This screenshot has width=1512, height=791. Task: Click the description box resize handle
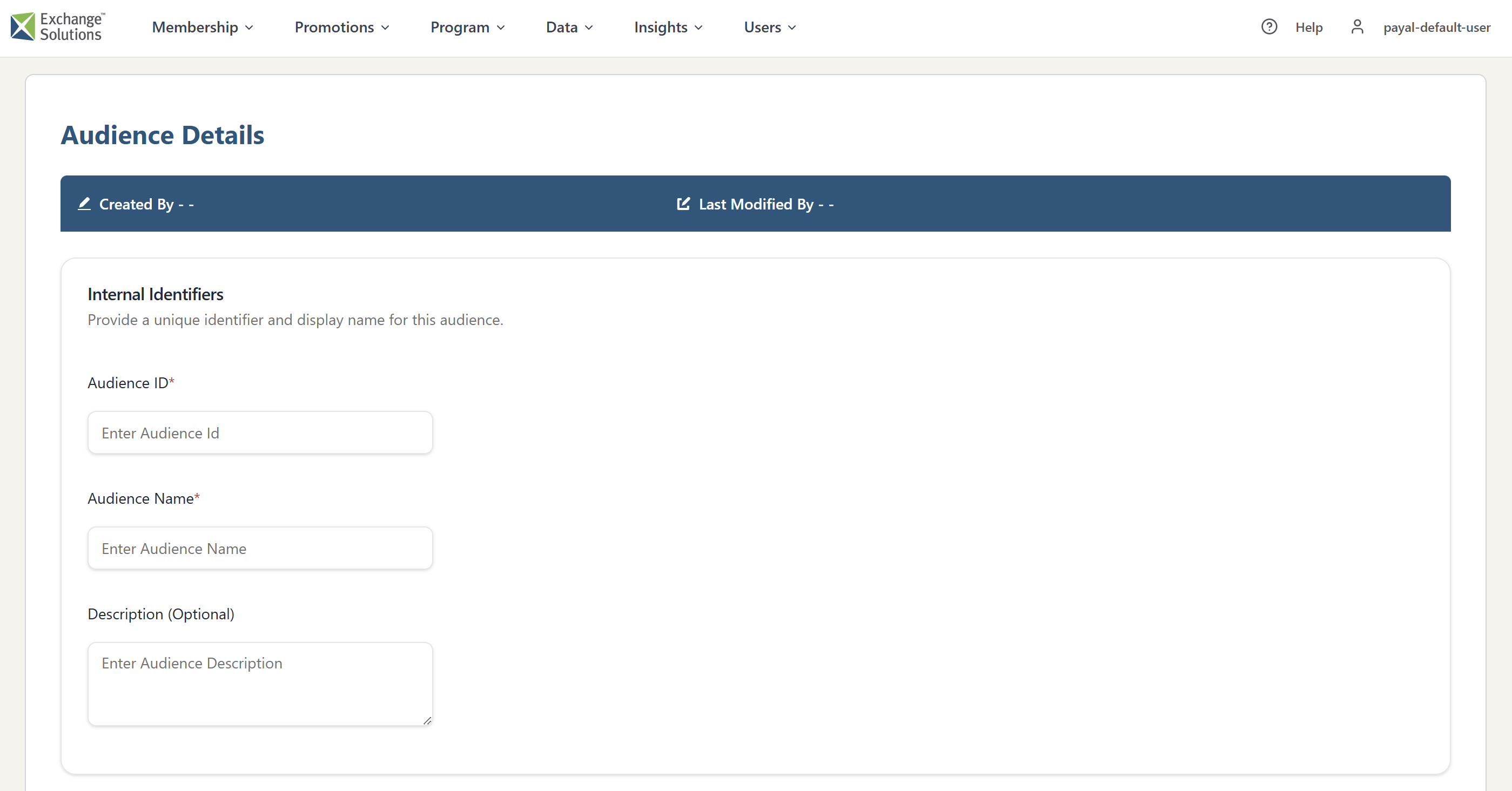427,721
